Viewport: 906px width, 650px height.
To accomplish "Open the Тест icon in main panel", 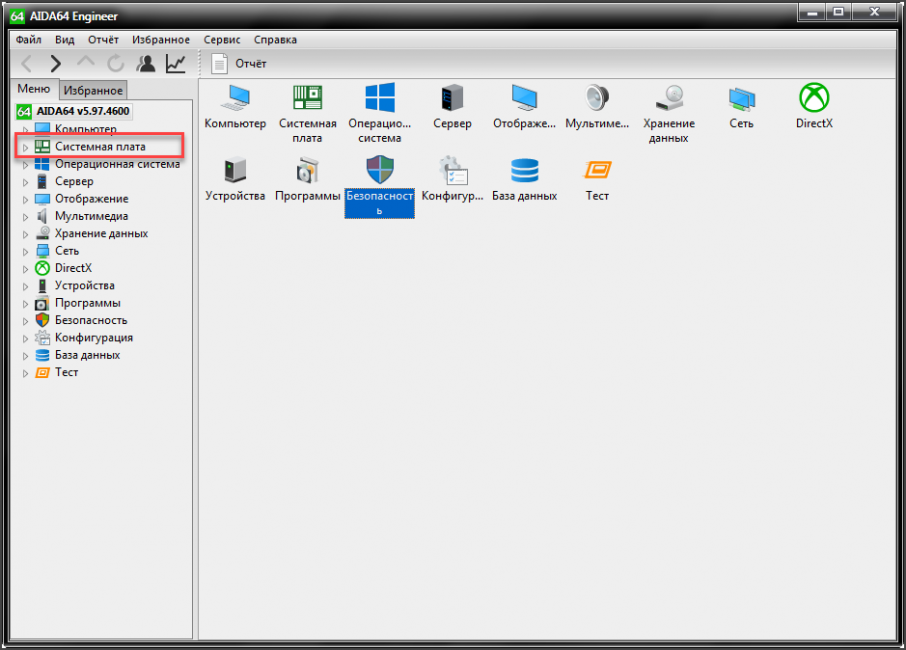I will coord(597,171).
